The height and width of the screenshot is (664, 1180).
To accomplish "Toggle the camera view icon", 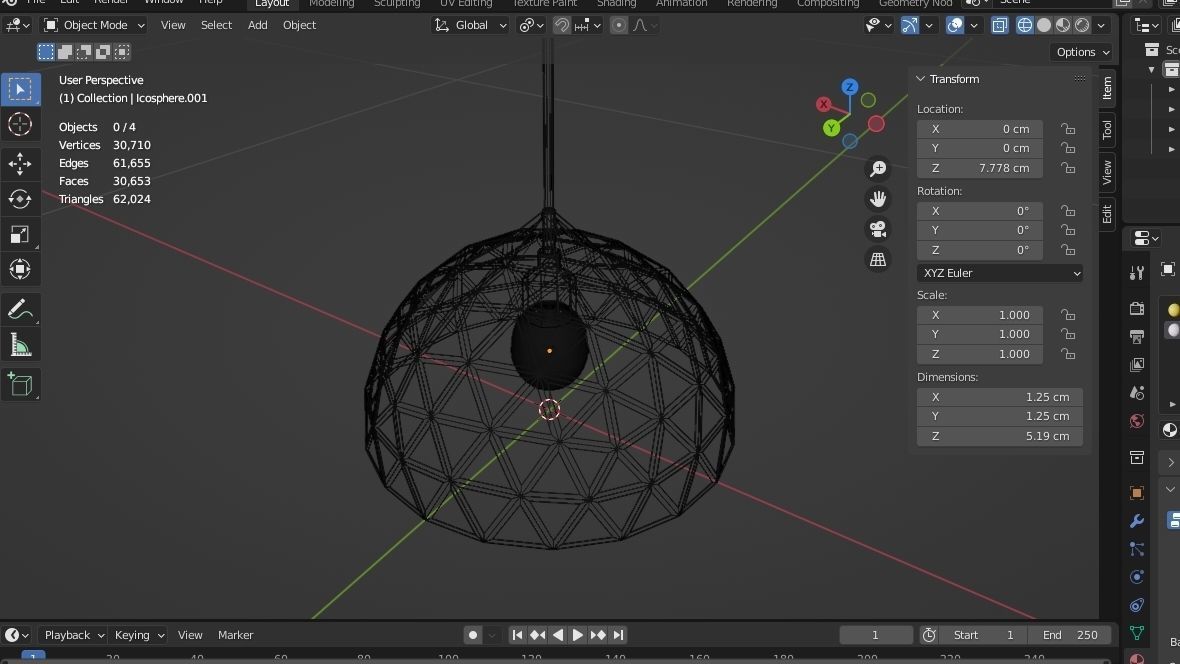I will [x=878, y=229].
